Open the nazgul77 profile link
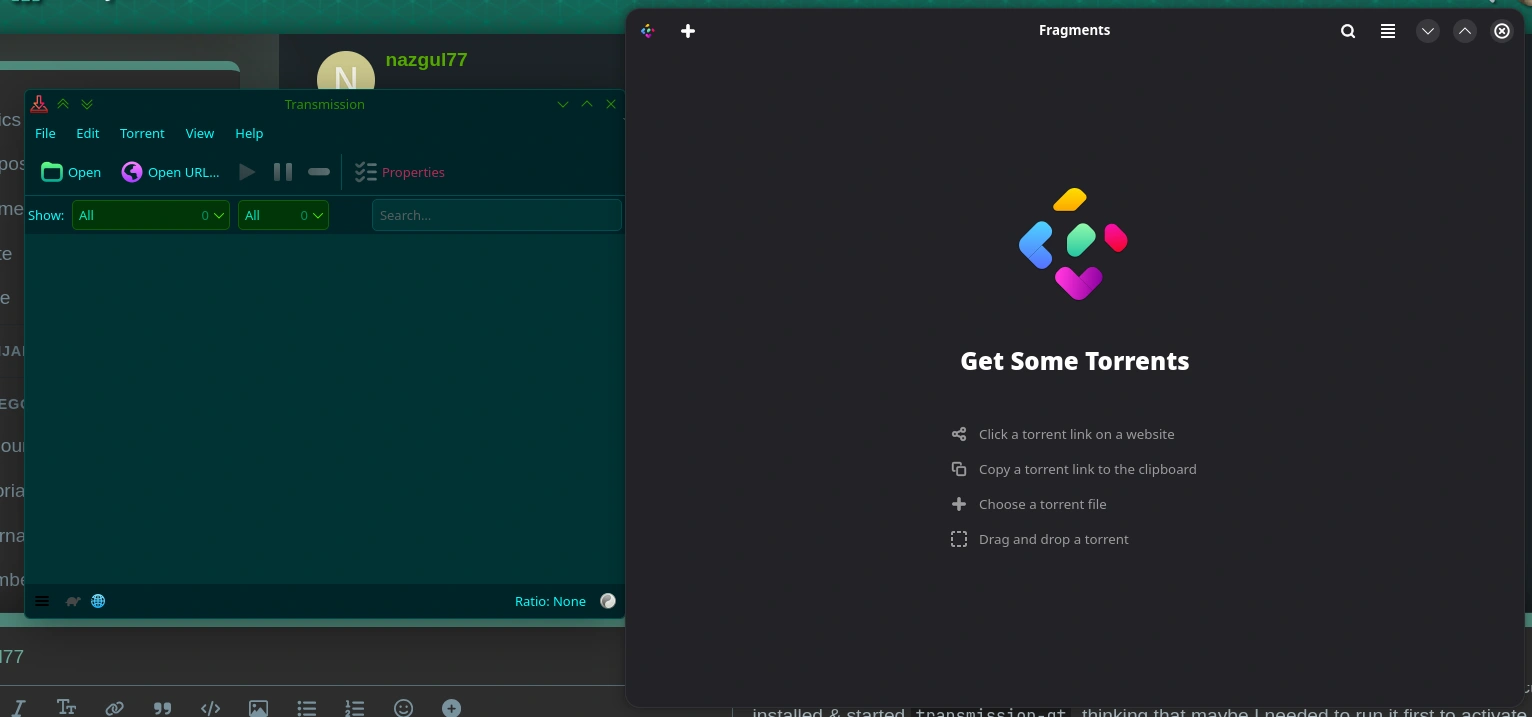The width and height of the screenshot is (1532, 717). coord(426,59)
